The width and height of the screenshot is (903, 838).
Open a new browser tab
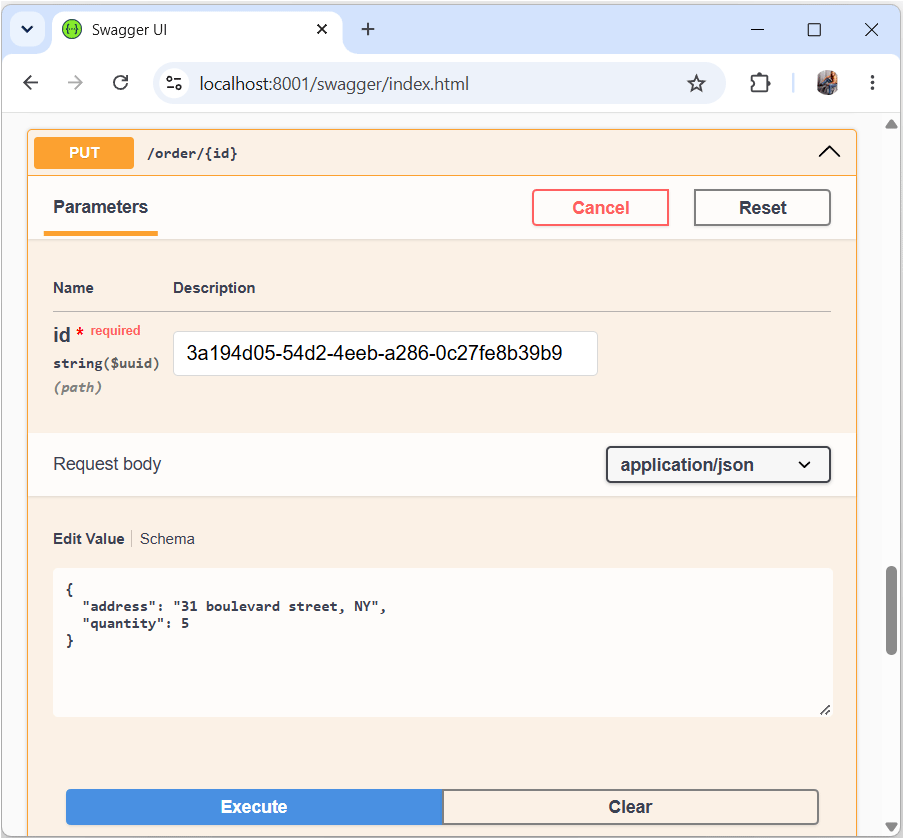(x=368, y=29)
